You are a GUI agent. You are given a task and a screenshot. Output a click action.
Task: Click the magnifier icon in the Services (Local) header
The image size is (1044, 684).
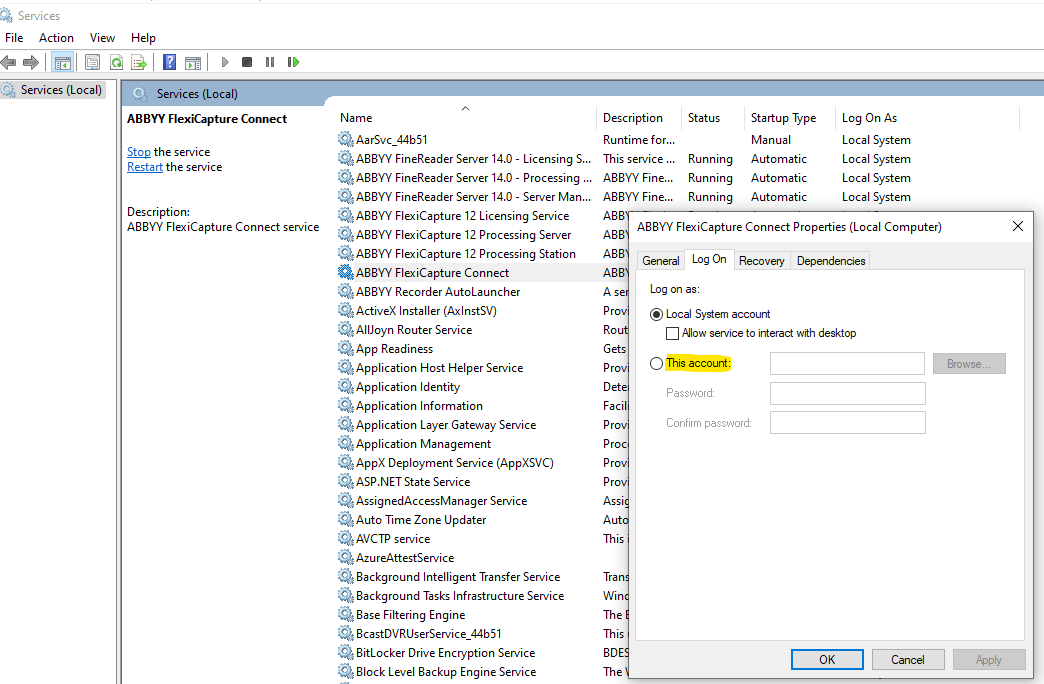140,94
